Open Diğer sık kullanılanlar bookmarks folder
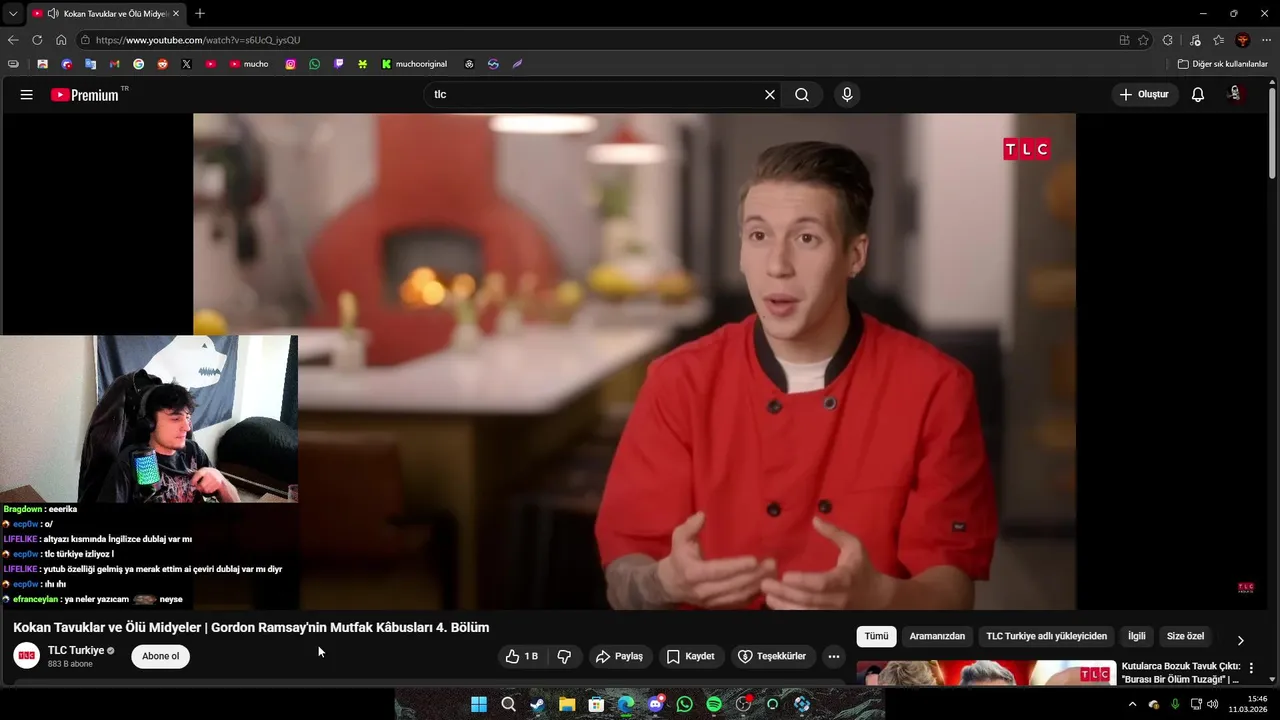This screenshot has width=1280, height=720. tap(1222, 64)
